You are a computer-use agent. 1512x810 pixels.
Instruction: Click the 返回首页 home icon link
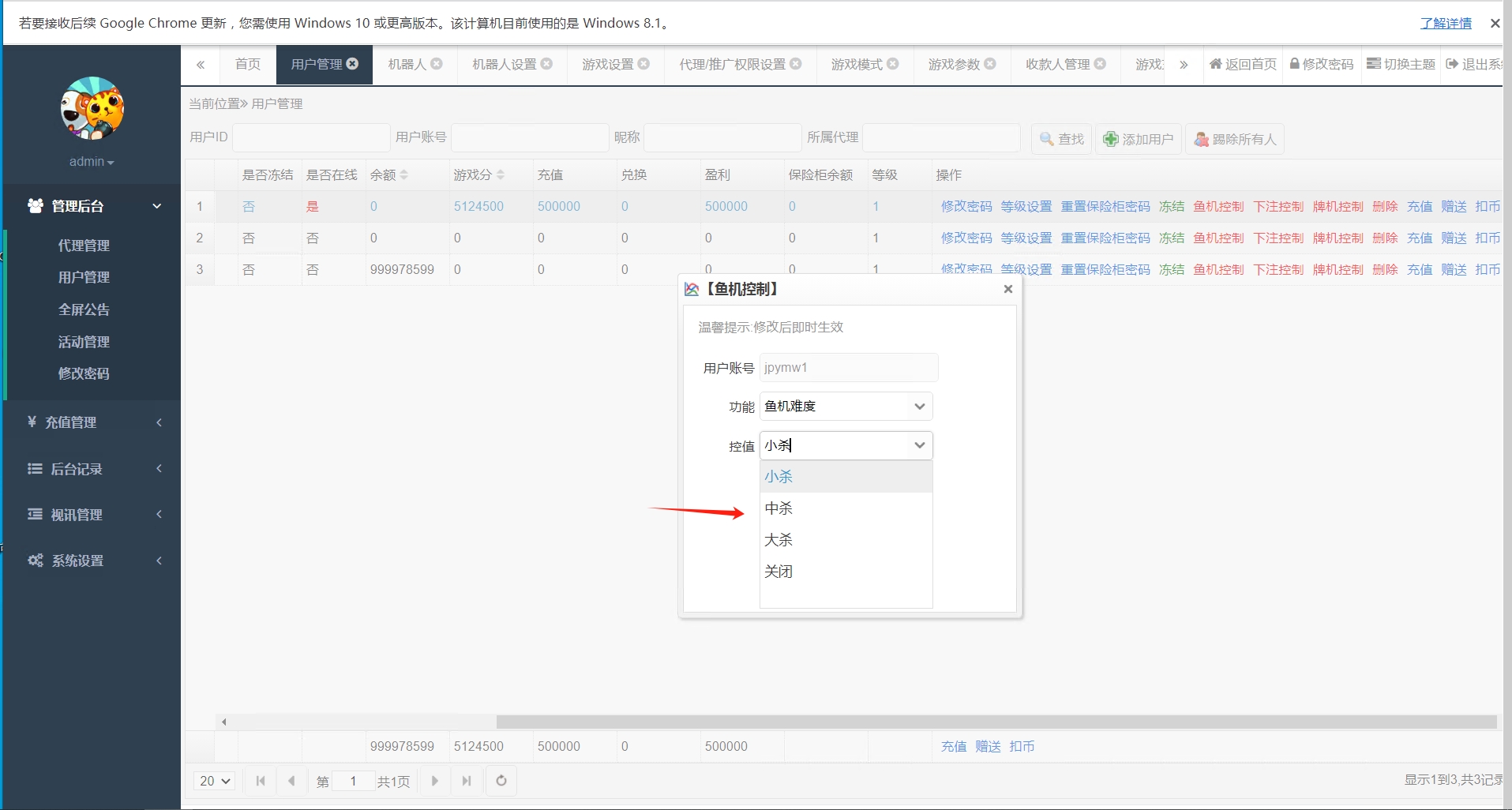pos(1243,64)
